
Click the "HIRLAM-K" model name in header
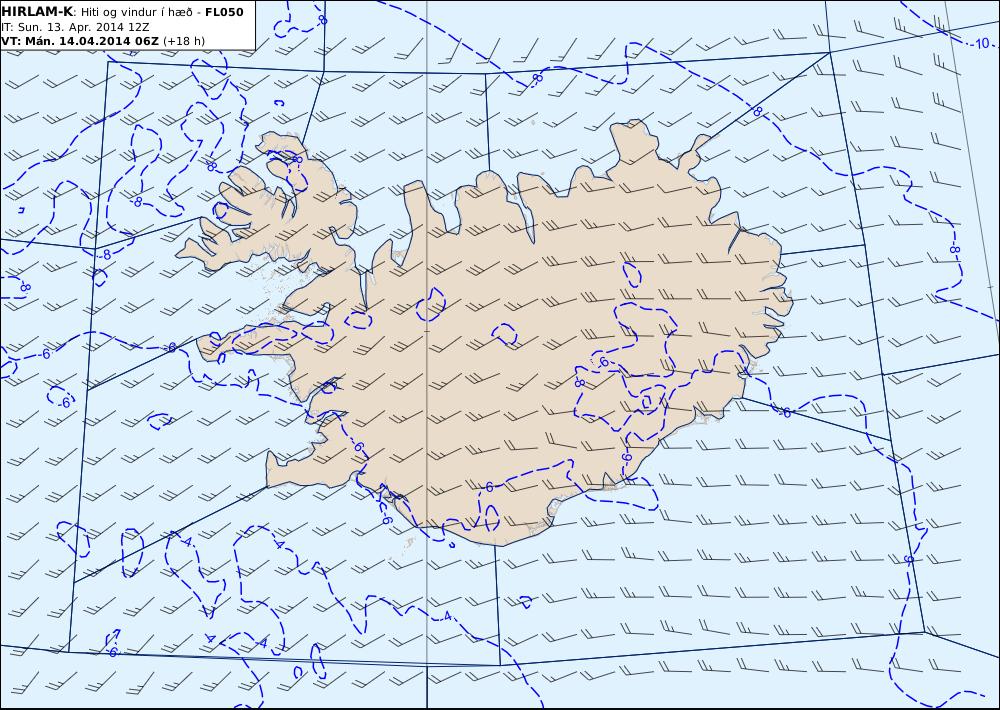click(37, 12)
